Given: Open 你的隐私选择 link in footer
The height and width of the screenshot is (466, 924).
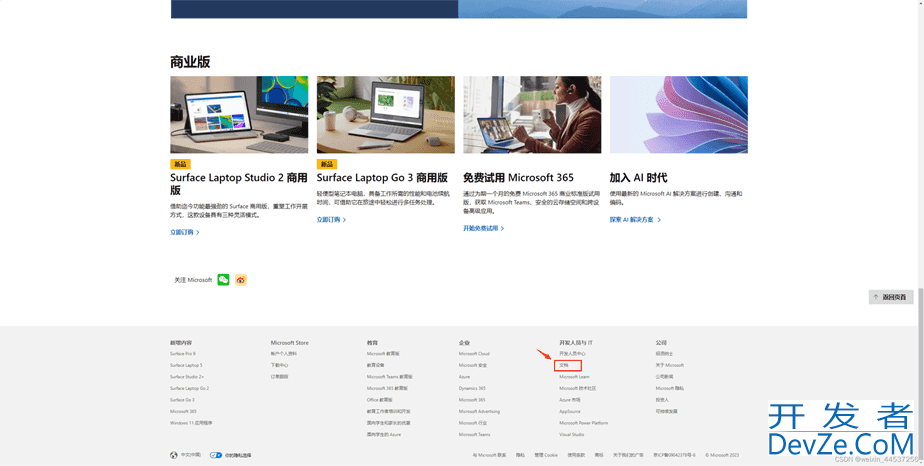Looking at the screenshot, I should pos(238,455).
